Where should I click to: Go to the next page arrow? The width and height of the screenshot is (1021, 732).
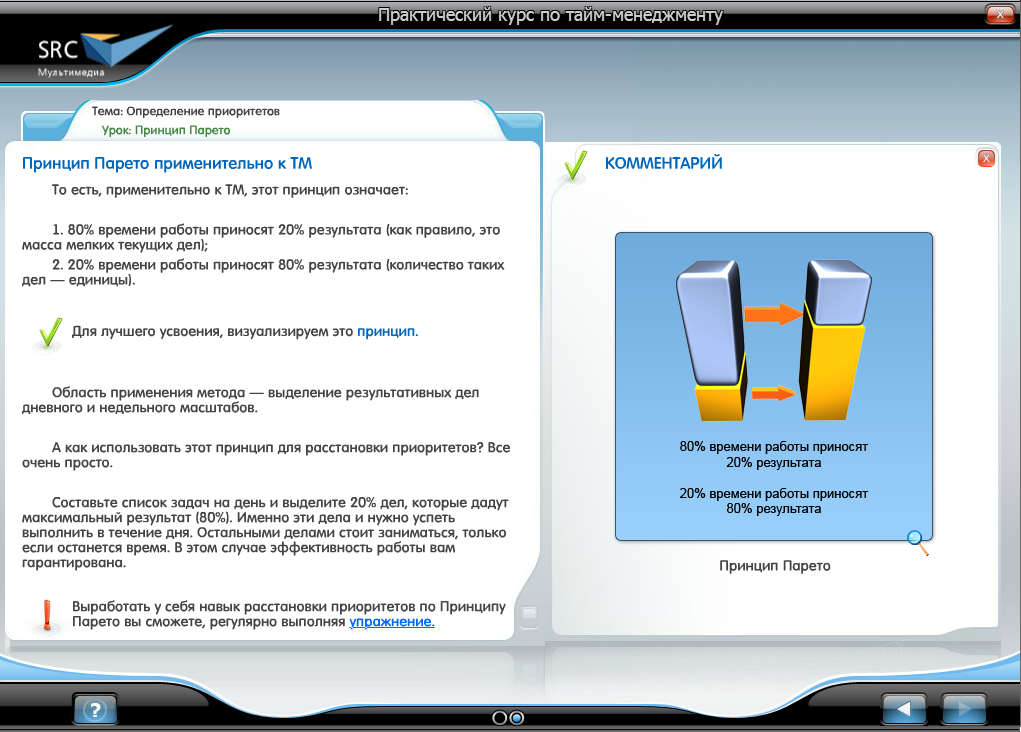964,709
